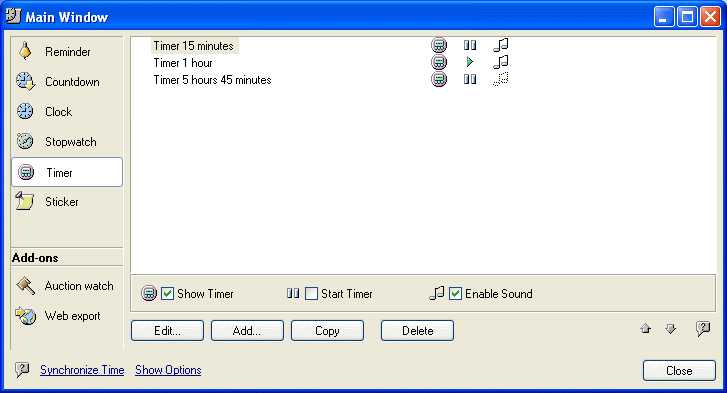Check the Start Timer checkbox
The image size is (727, 393).
coord(312,293)
